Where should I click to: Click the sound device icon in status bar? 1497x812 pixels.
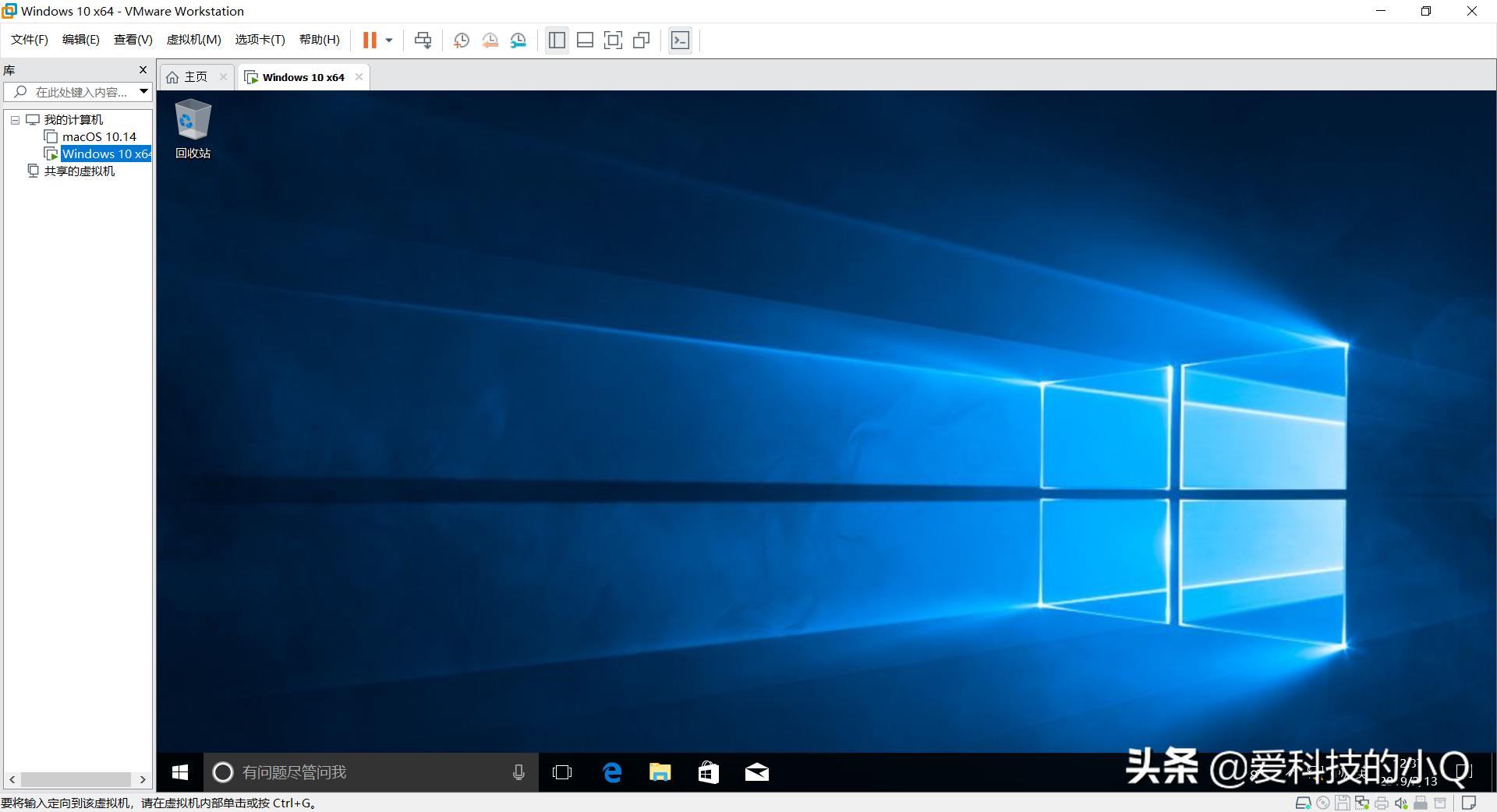(1402, 803)
